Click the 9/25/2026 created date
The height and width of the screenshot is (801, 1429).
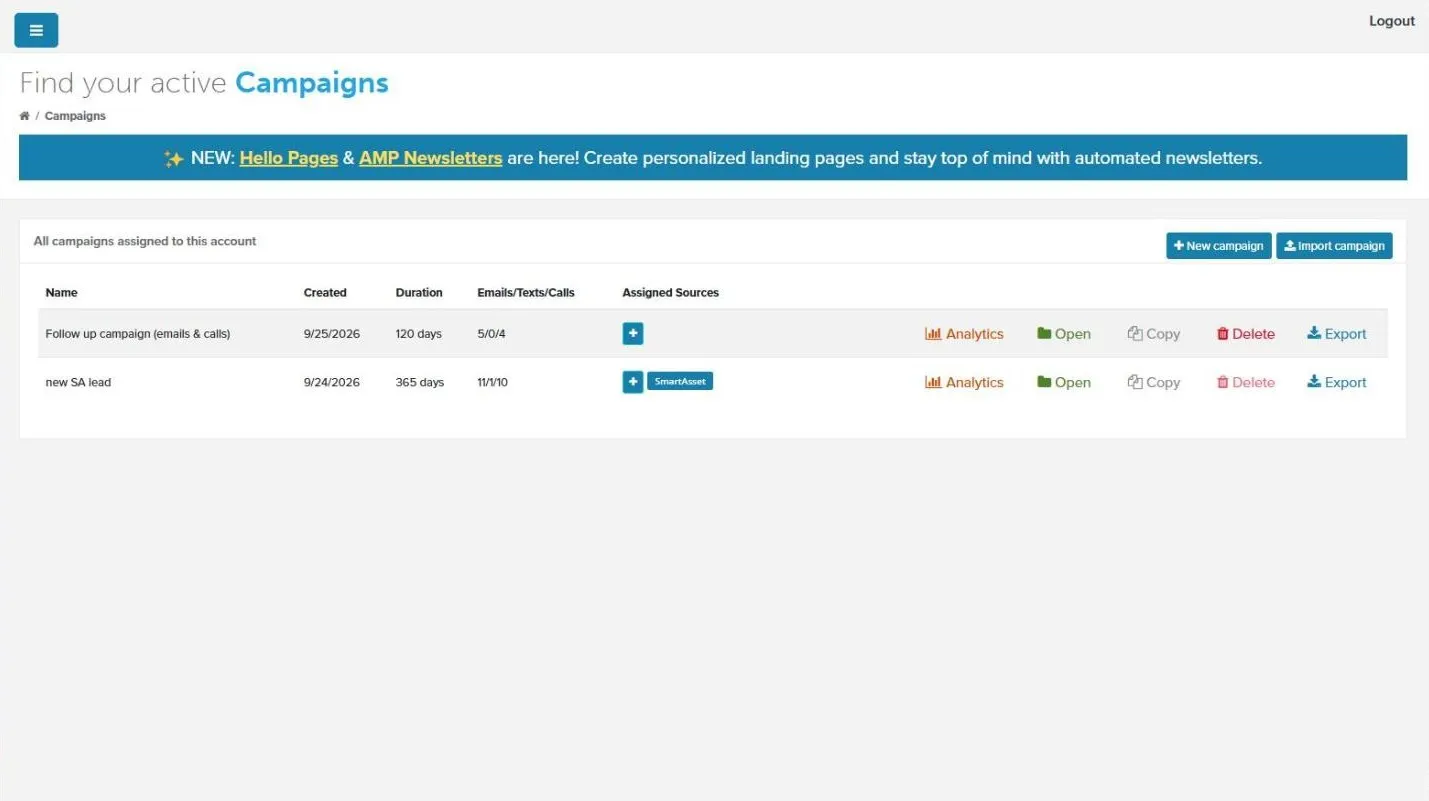[332, 334]
